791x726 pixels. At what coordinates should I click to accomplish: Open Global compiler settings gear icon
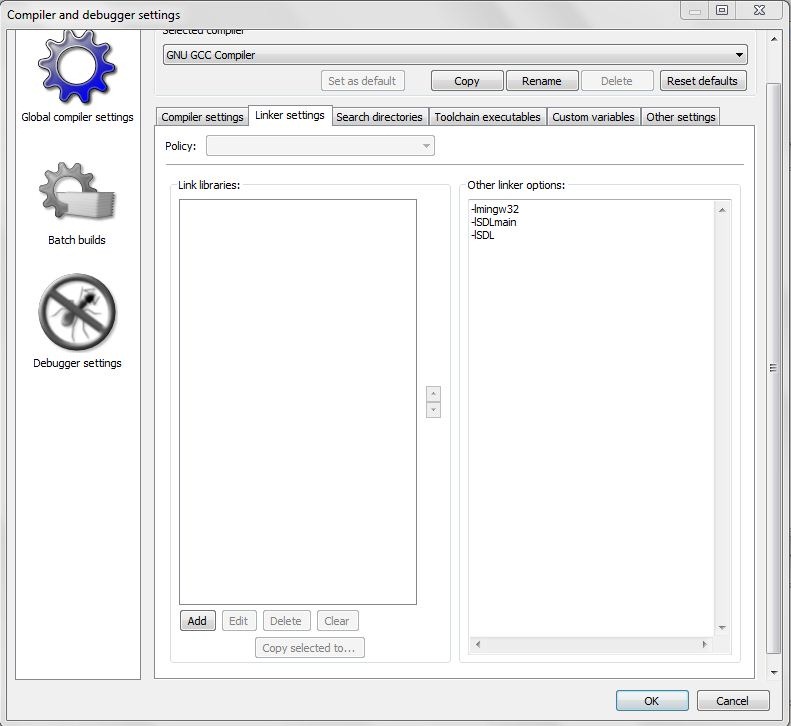click(77, 68)
